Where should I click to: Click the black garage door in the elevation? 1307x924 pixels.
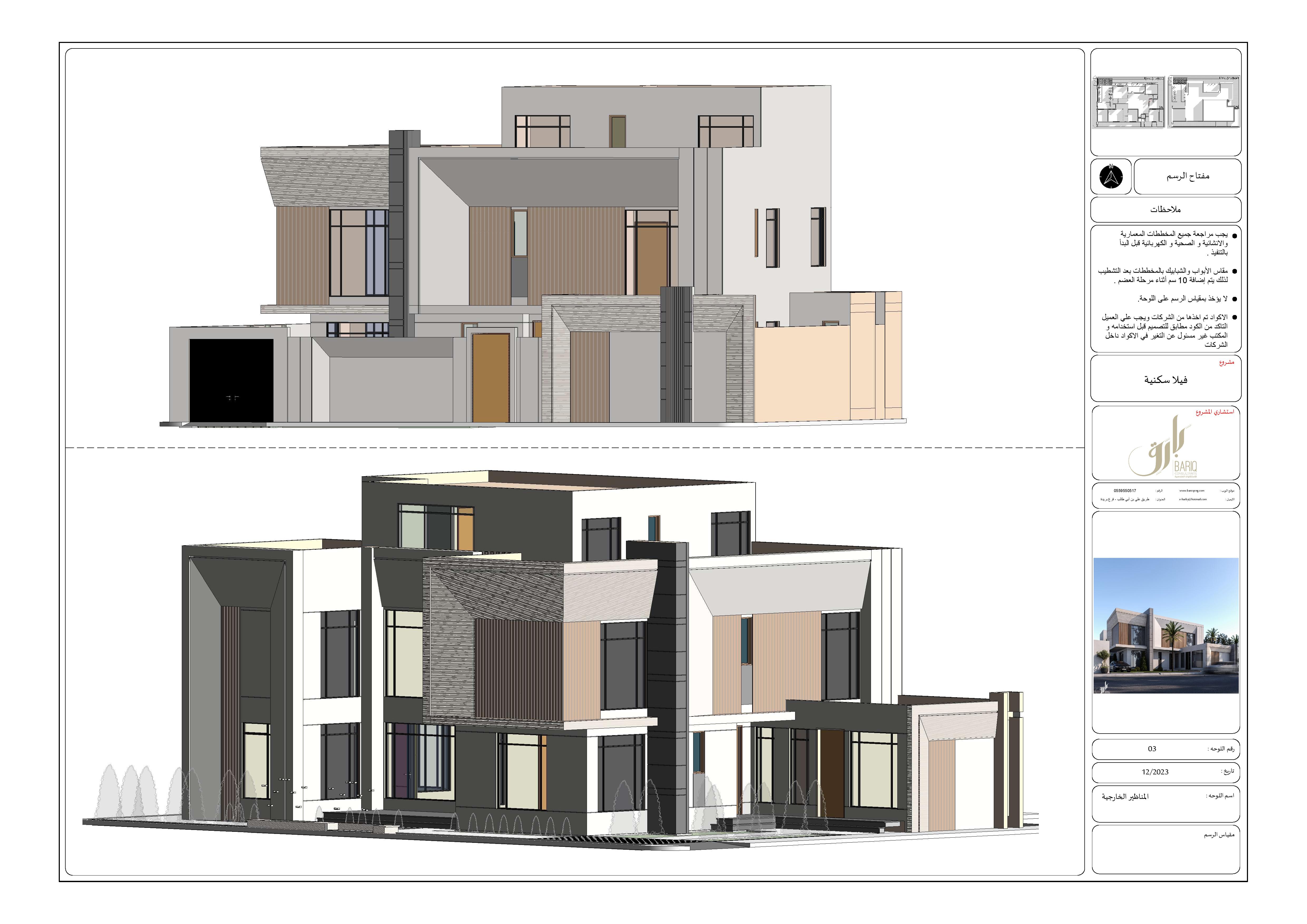[x=231, y=380]
